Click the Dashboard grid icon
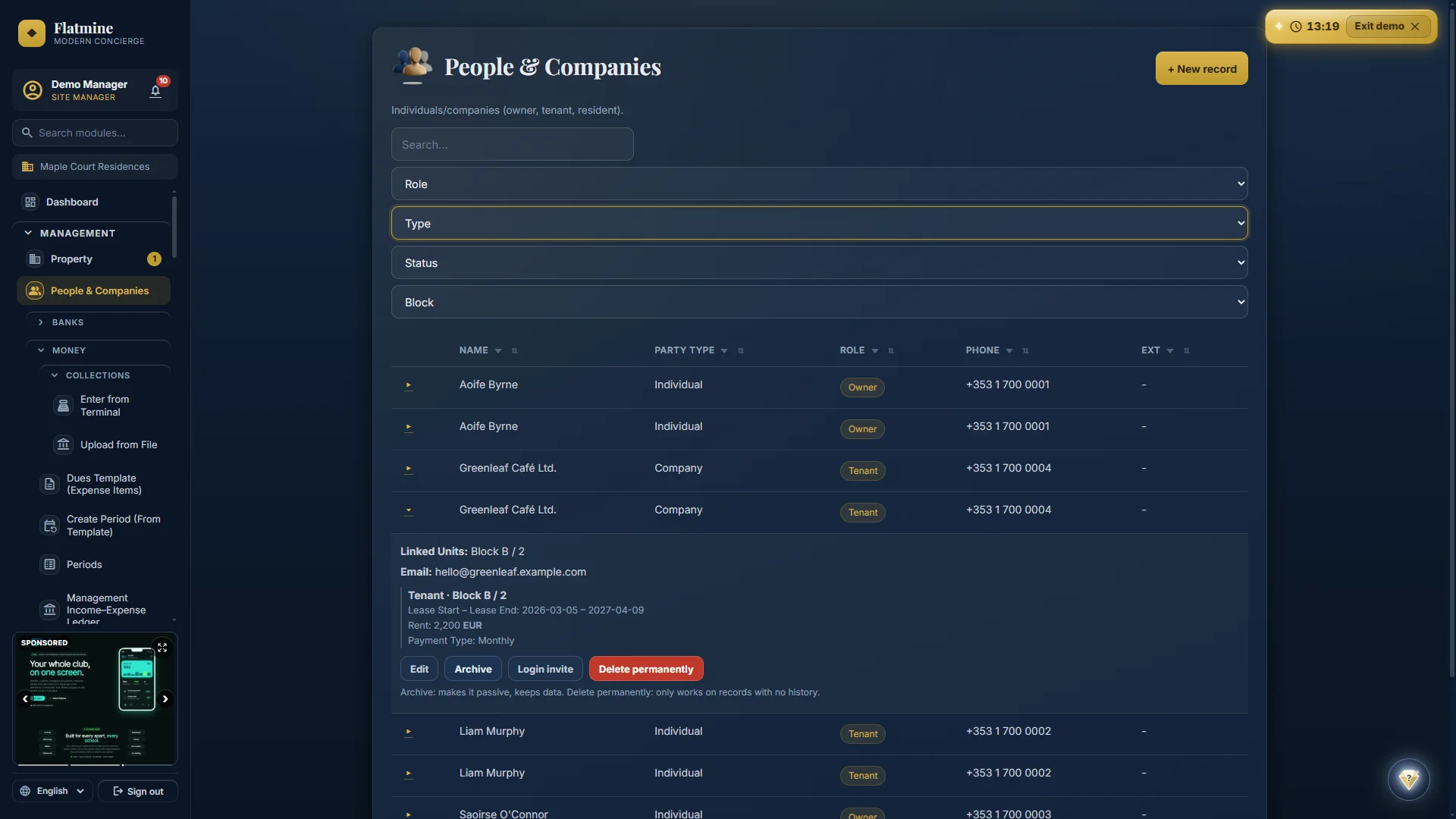The width and height of the screenshot is (1456, 819). point(30,202)
